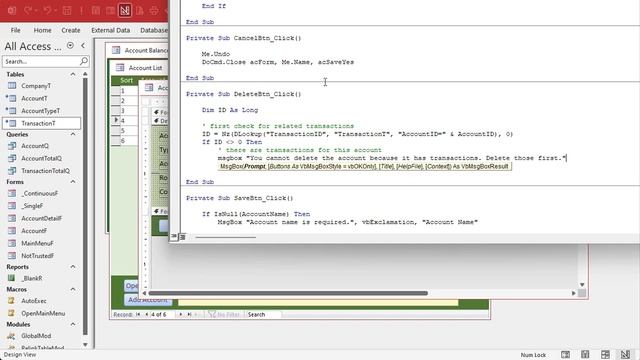Switch to the External Data tab

110,30
